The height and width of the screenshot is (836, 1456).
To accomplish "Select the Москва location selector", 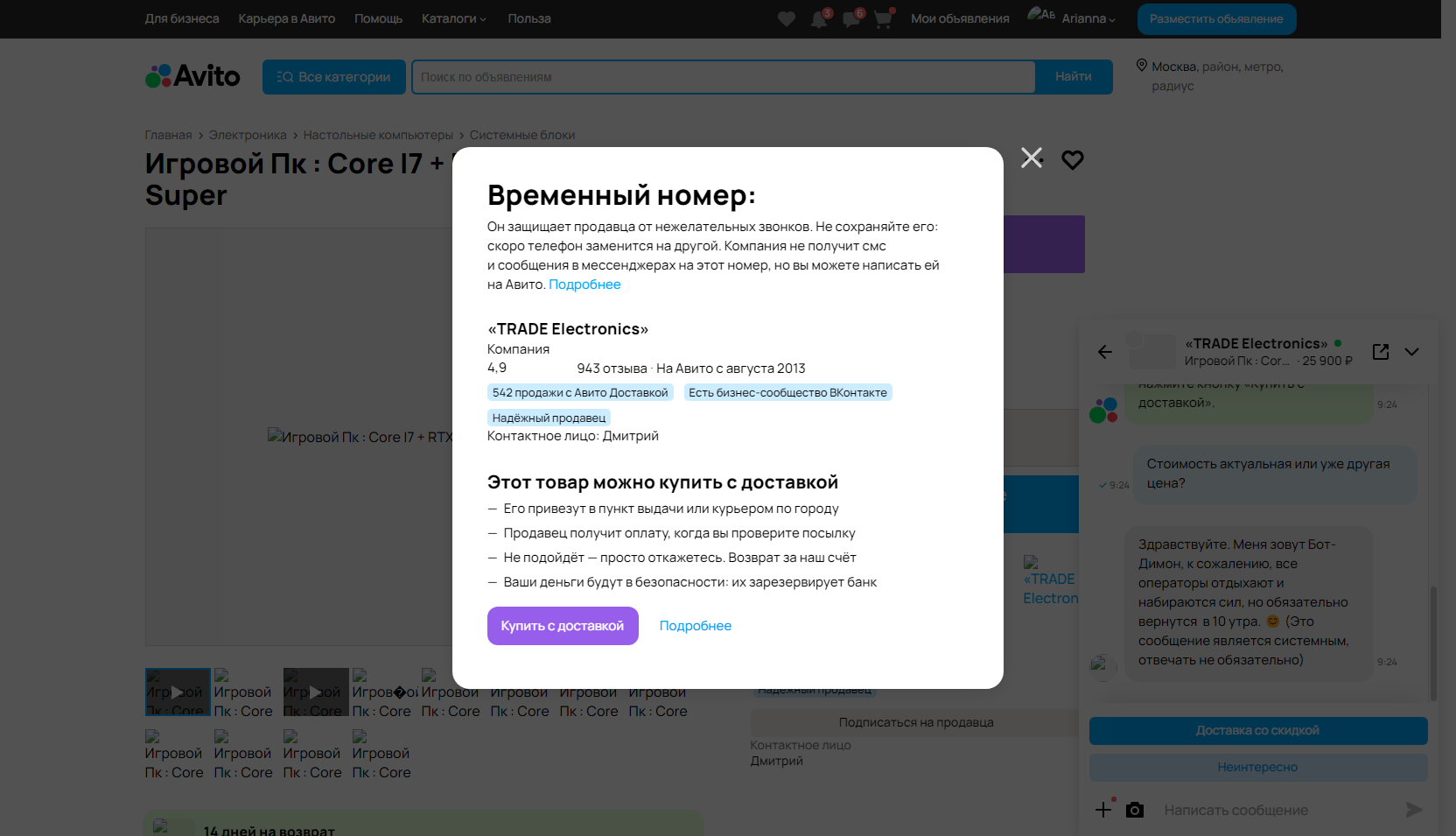I will pyautogui.click(x=1217, y=76).
